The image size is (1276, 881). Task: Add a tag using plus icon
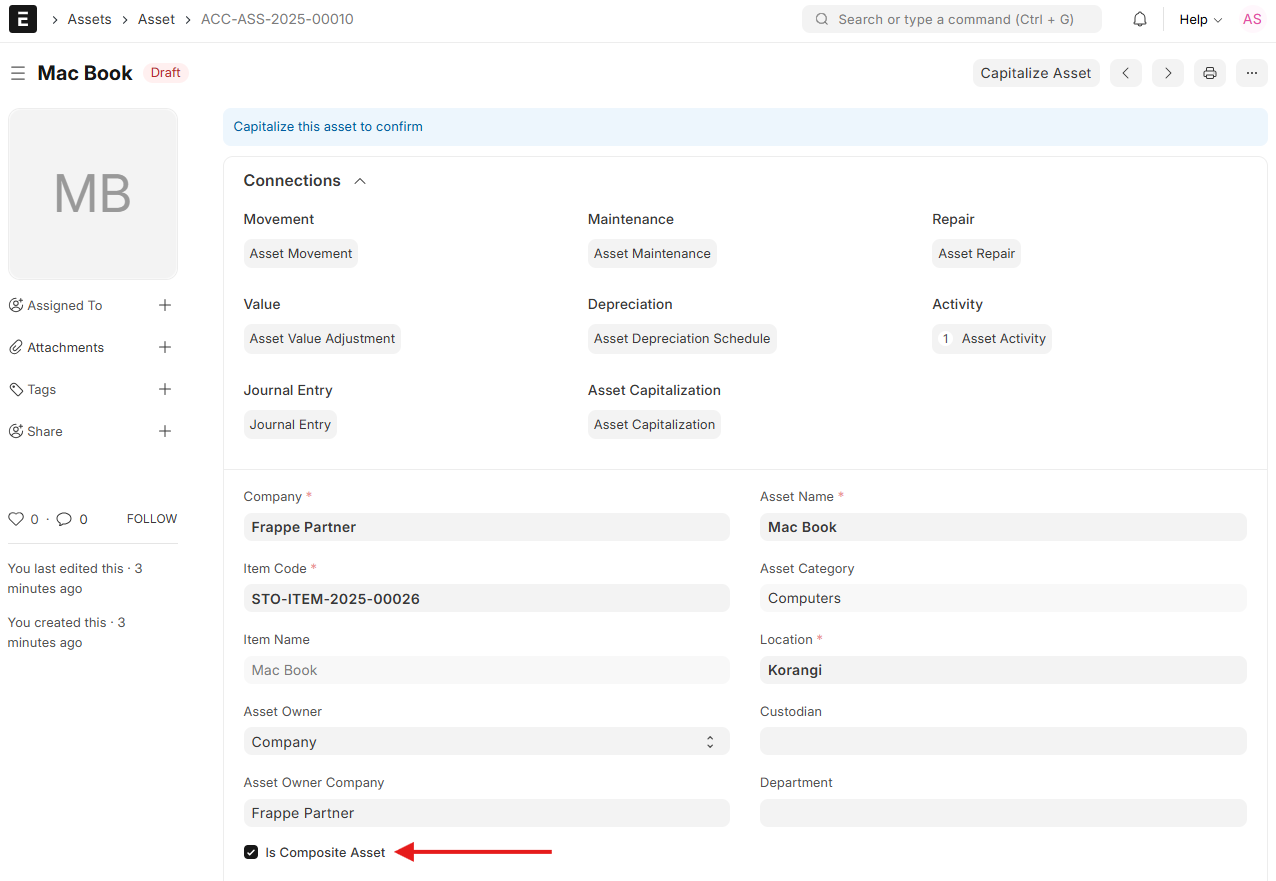point(165,389)
